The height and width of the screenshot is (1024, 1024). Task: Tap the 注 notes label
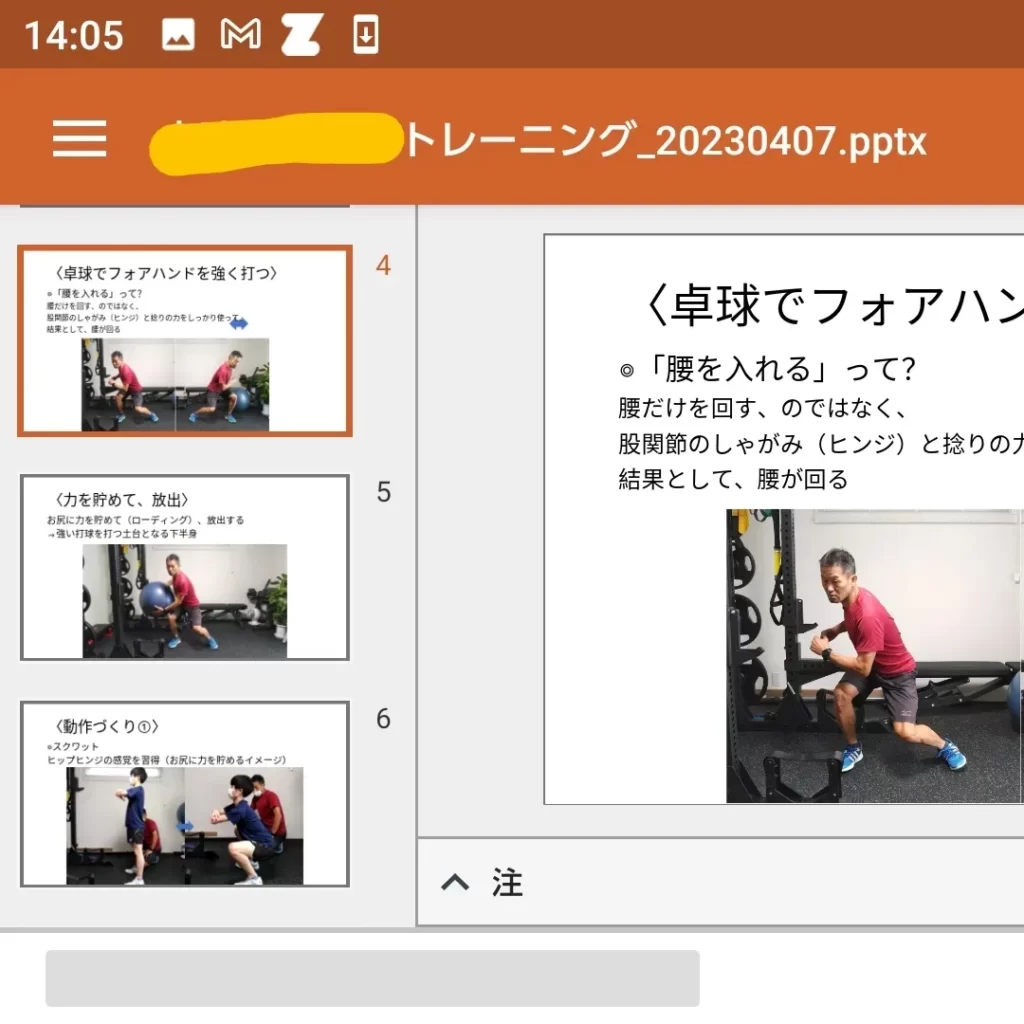(507, 883)
